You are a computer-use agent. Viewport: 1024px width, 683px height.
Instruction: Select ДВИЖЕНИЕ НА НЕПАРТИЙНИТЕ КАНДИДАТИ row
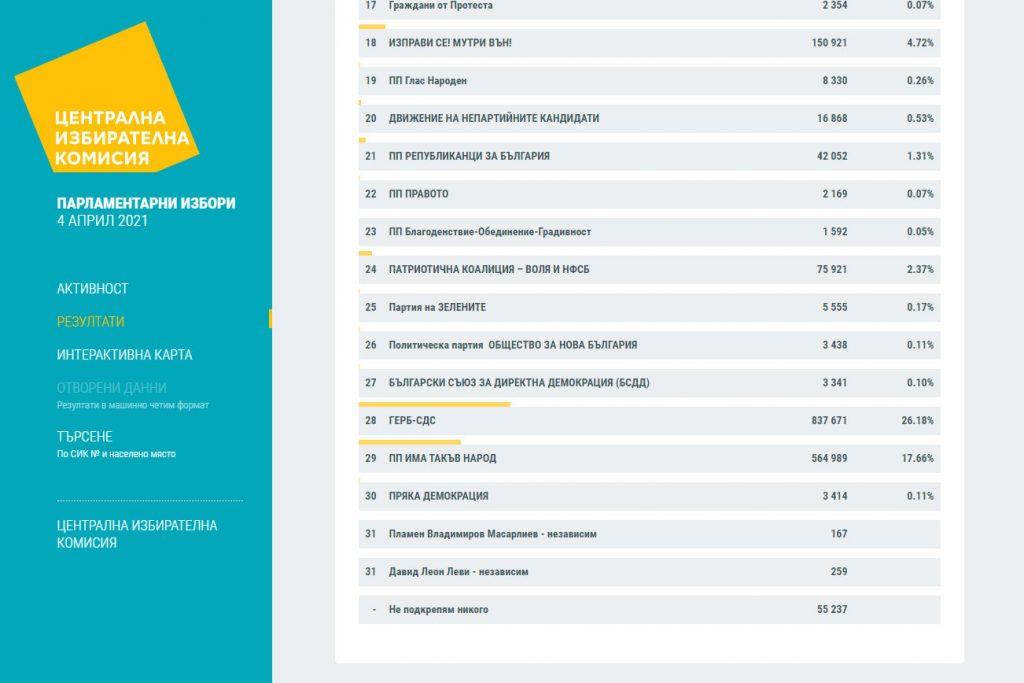pyautogui.click(x=648, y=118)
